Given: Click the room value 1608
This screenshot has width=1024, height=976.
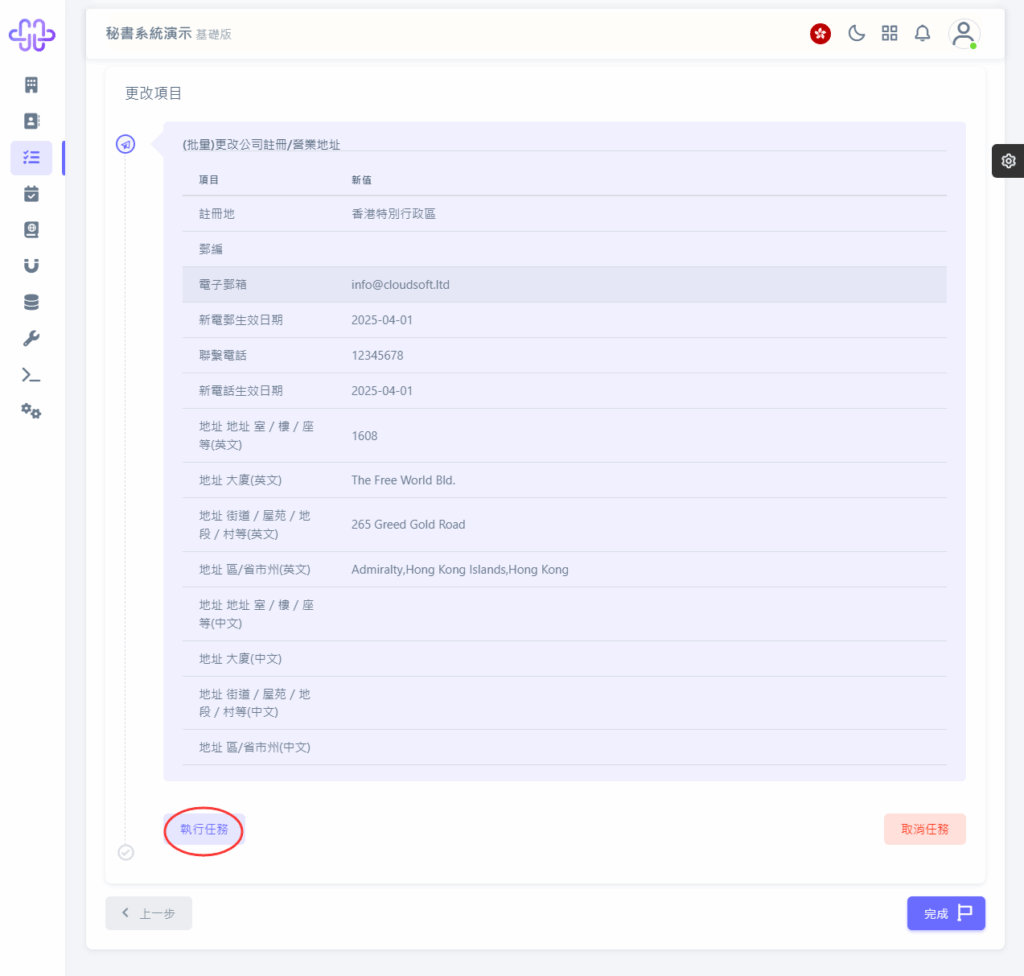Looking at the screenshot, I should (364, 436).
